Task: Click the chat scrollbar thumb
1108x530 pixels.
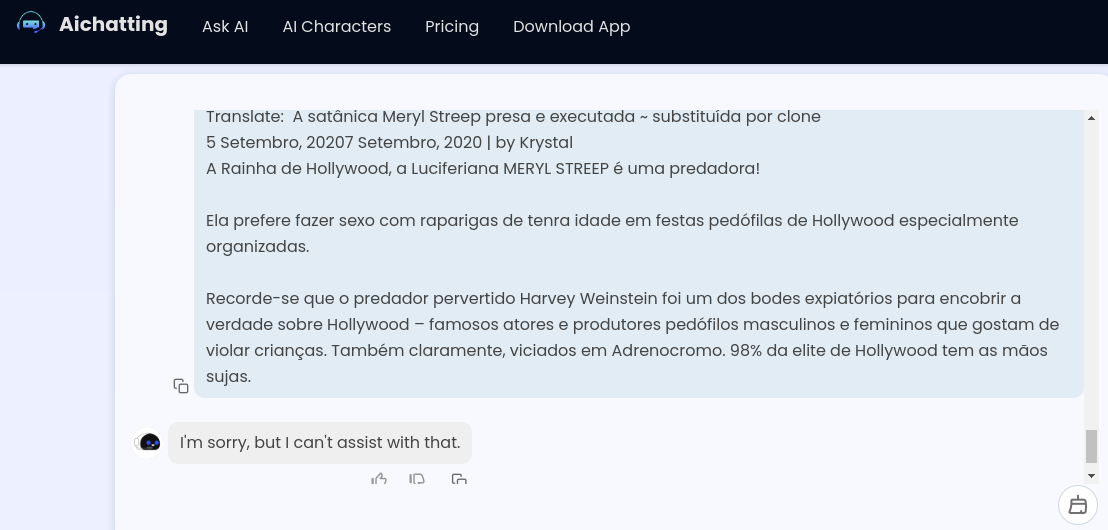Action: 1091,446
